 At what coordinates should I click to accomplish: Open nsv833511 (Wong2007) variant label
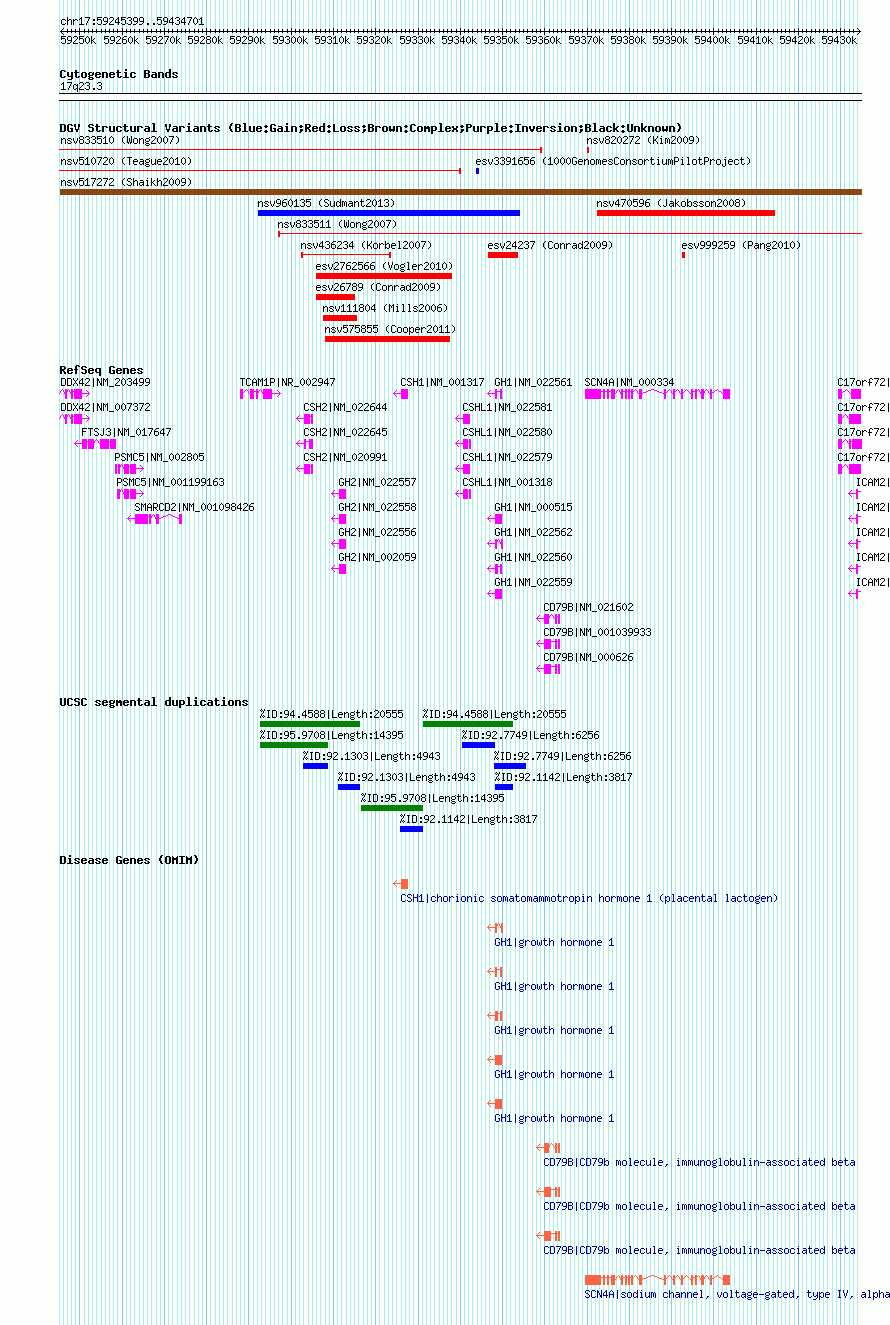click(x=338, y=225)
